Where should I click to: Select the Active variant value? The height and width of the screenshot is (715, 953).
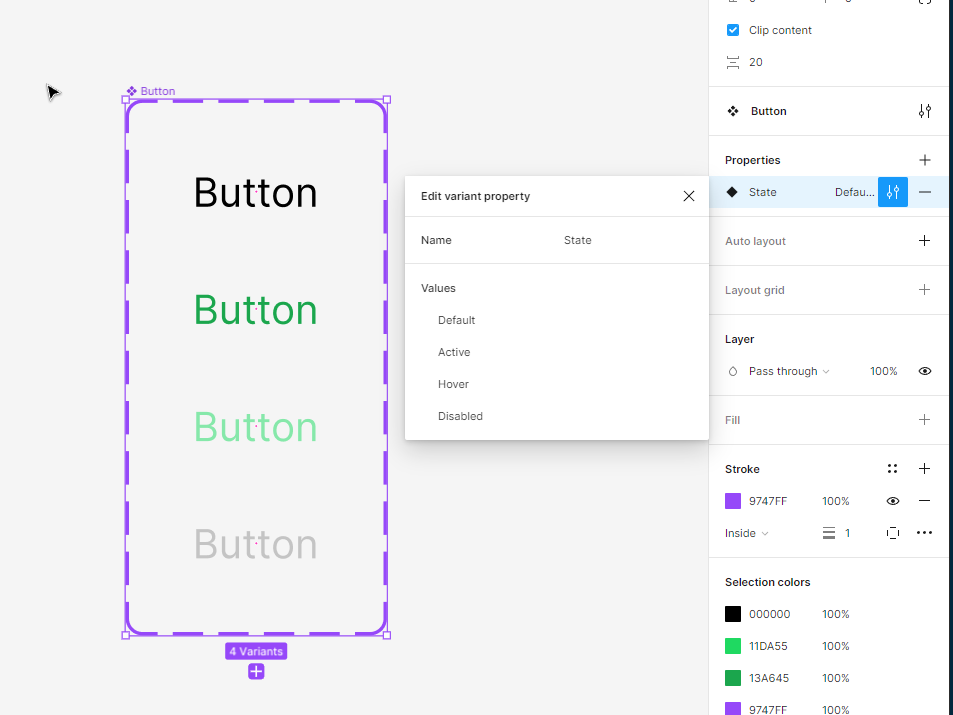pos(454,352)
